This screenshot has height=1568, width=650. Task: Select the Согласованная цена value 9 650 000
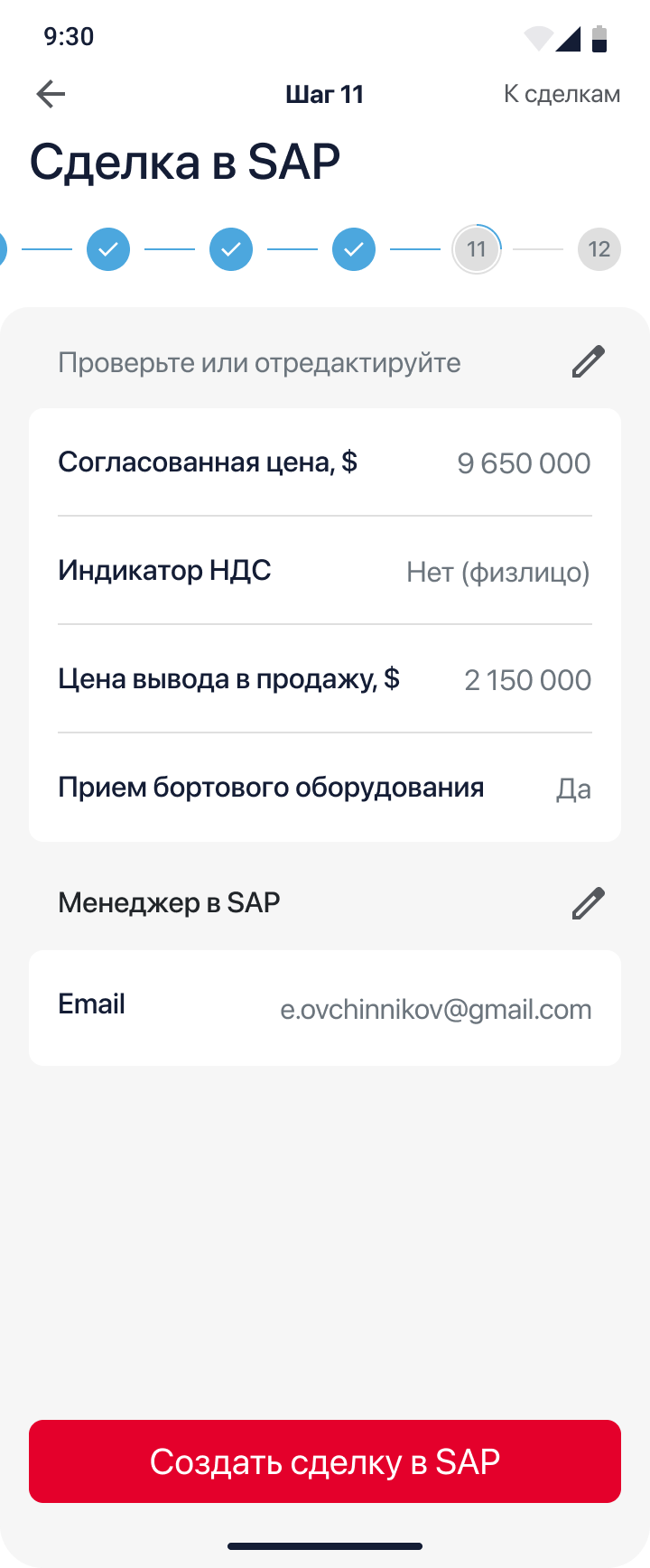[x=524, y=463]
